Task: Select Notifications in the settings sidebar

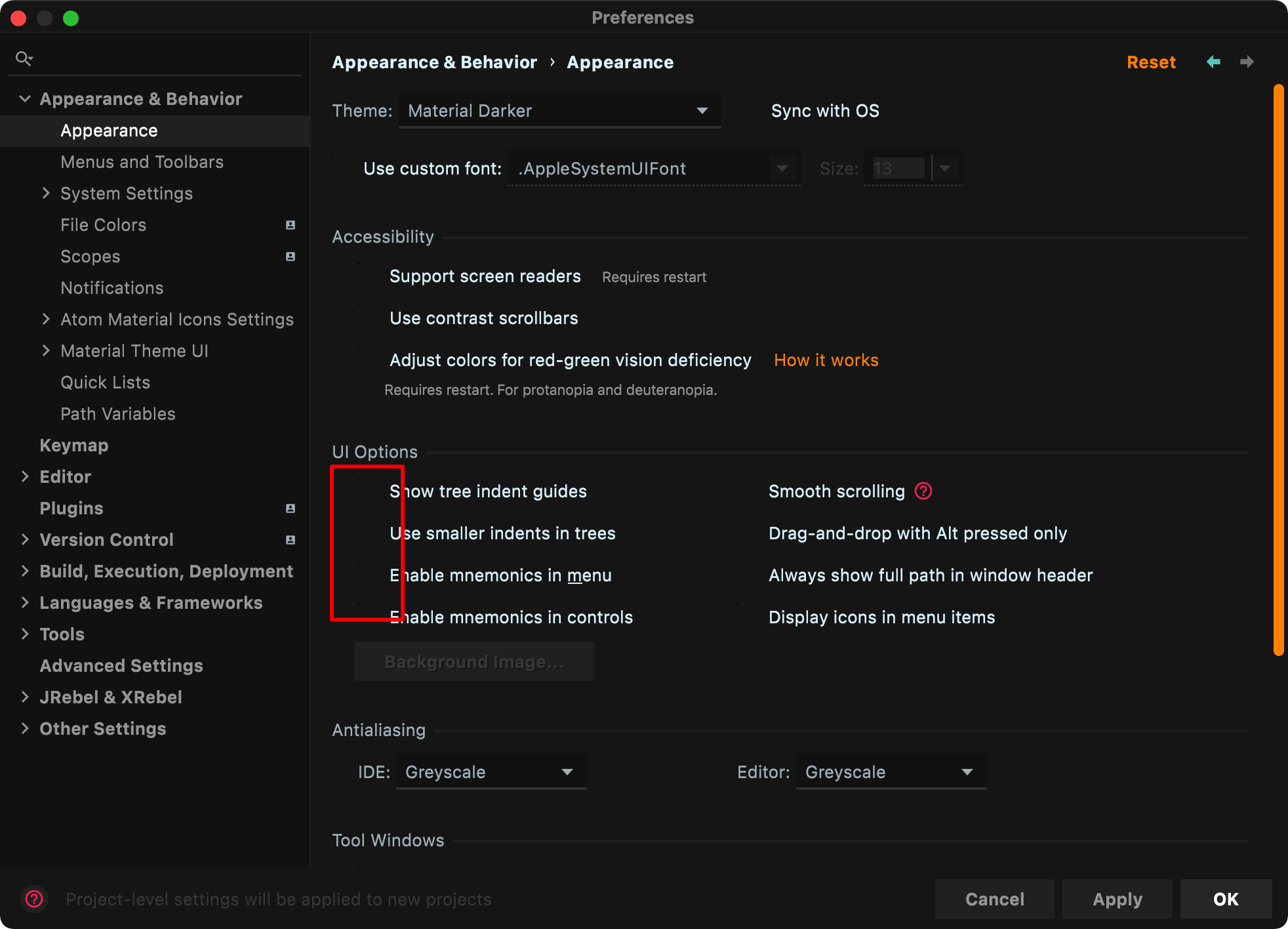Action: pos(111,287)
